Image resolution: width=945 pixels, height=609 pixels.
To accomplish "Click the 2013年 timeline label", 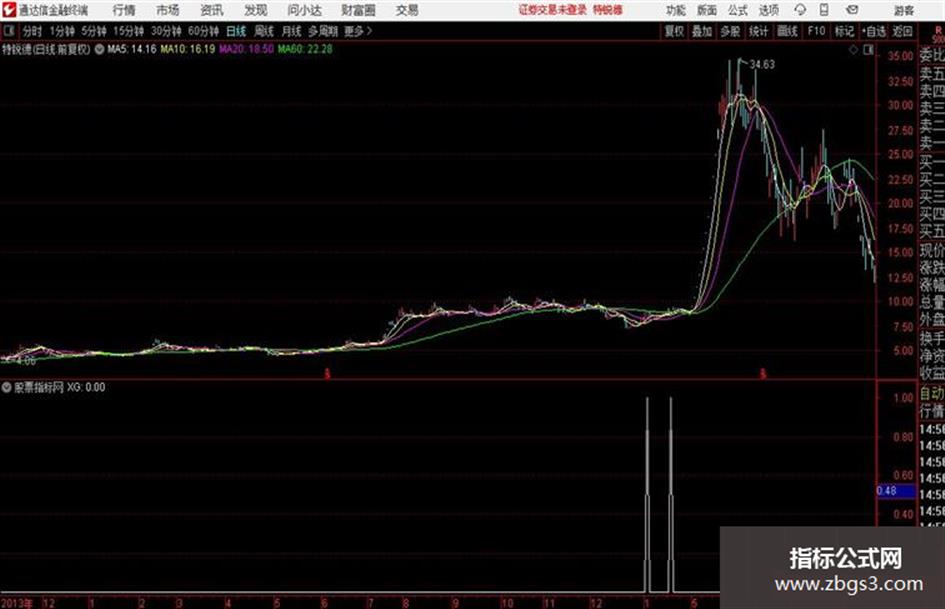I will 17,603.
